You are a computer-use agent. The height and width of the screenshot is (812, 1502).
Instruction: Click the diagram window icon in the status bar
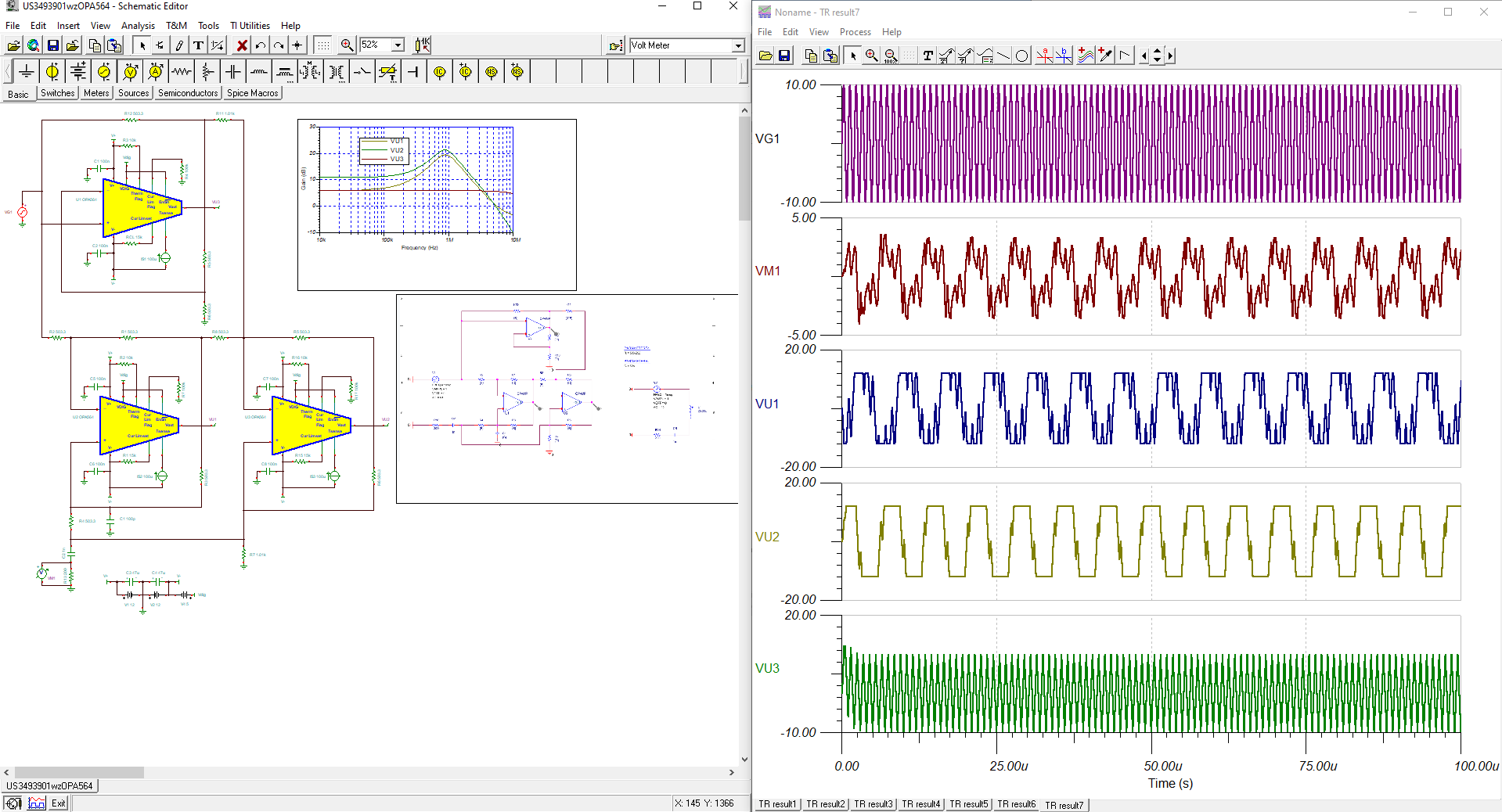point(37,803)
